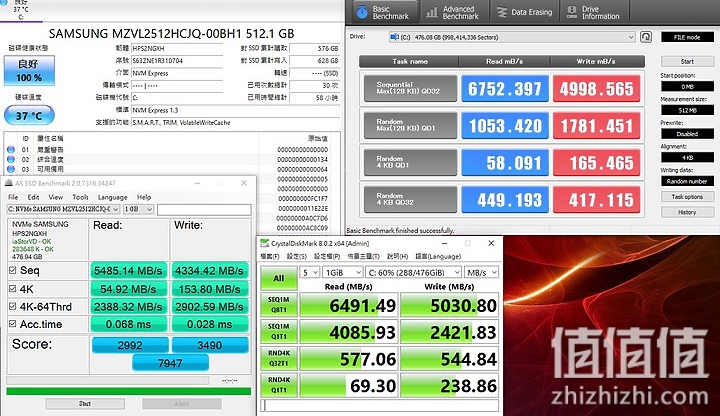Toggle the Seq test checkbox in AS SSD
The height and width of the screenshot is (416, 720).
point(13,270)
